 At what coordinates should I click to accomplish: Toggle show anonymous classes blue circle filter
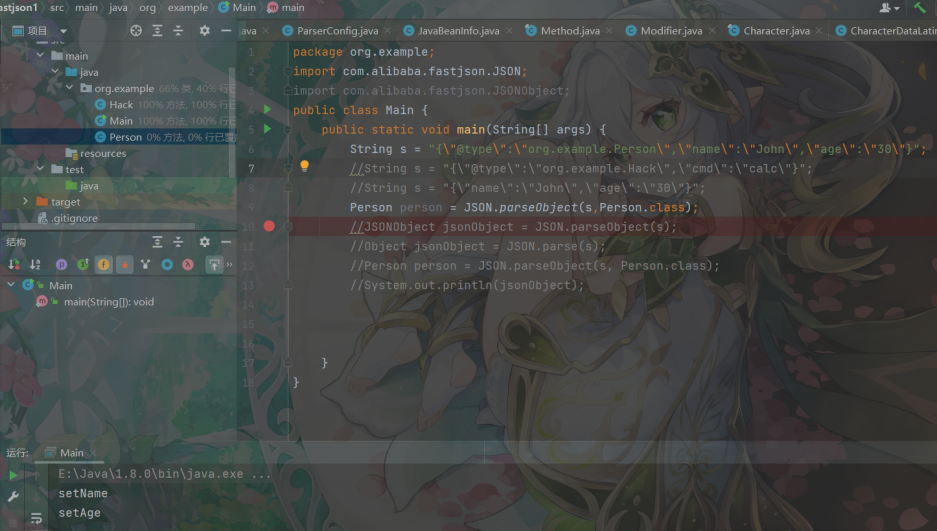(167, 264)
